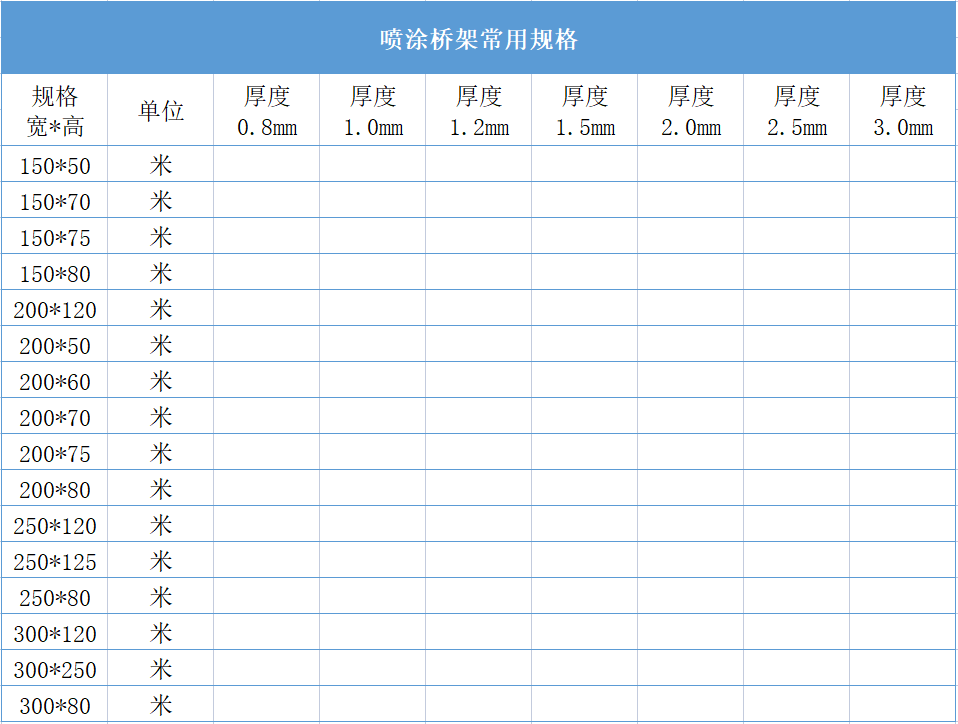This screenshot has width=958, height=724.
Task: Click the 厚度 3.0mm column header
Action: pyautogui.click(x=901, y=108)
